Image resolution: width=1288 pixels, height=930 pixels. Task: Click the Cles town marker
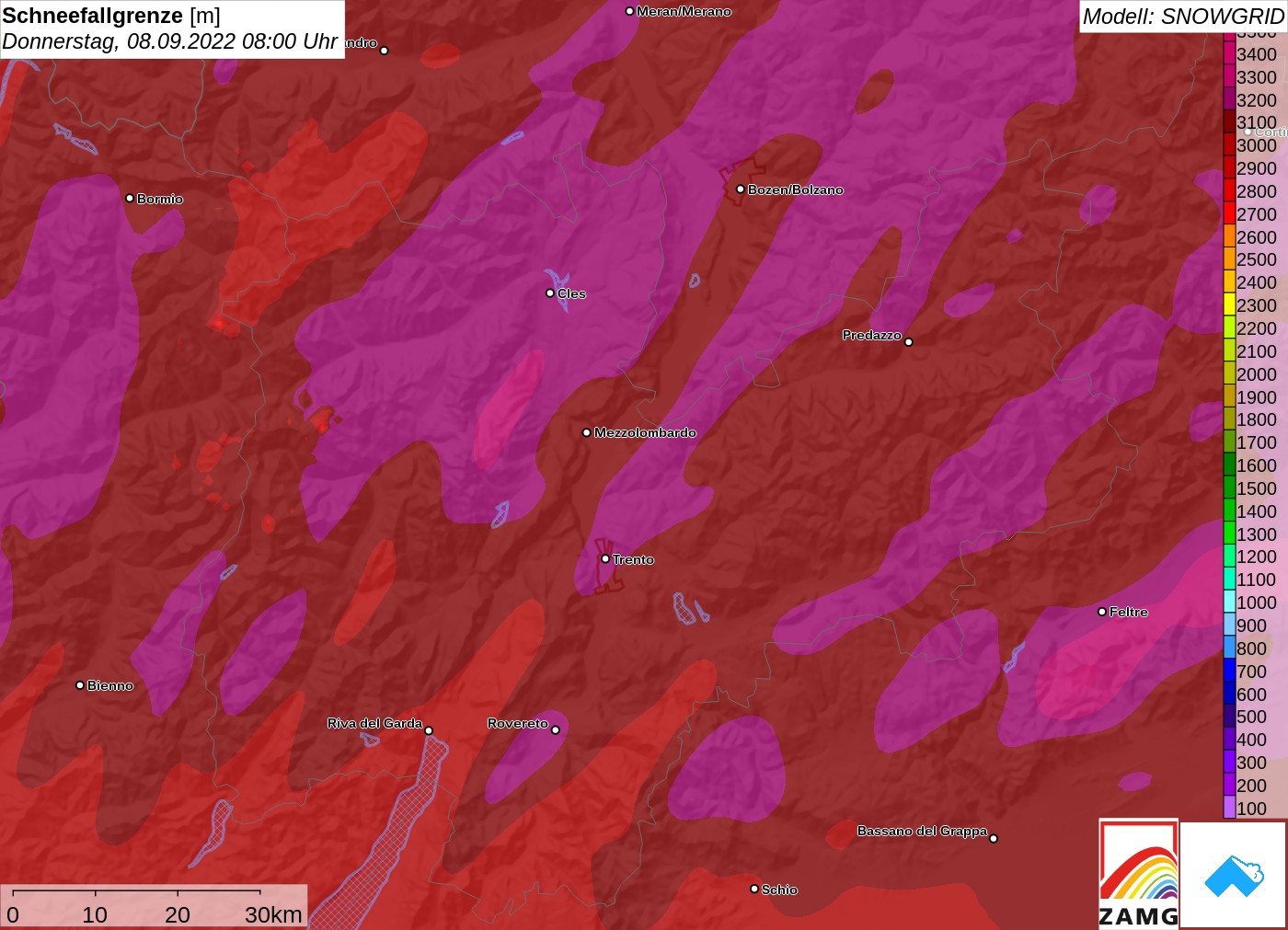point(550,293)
